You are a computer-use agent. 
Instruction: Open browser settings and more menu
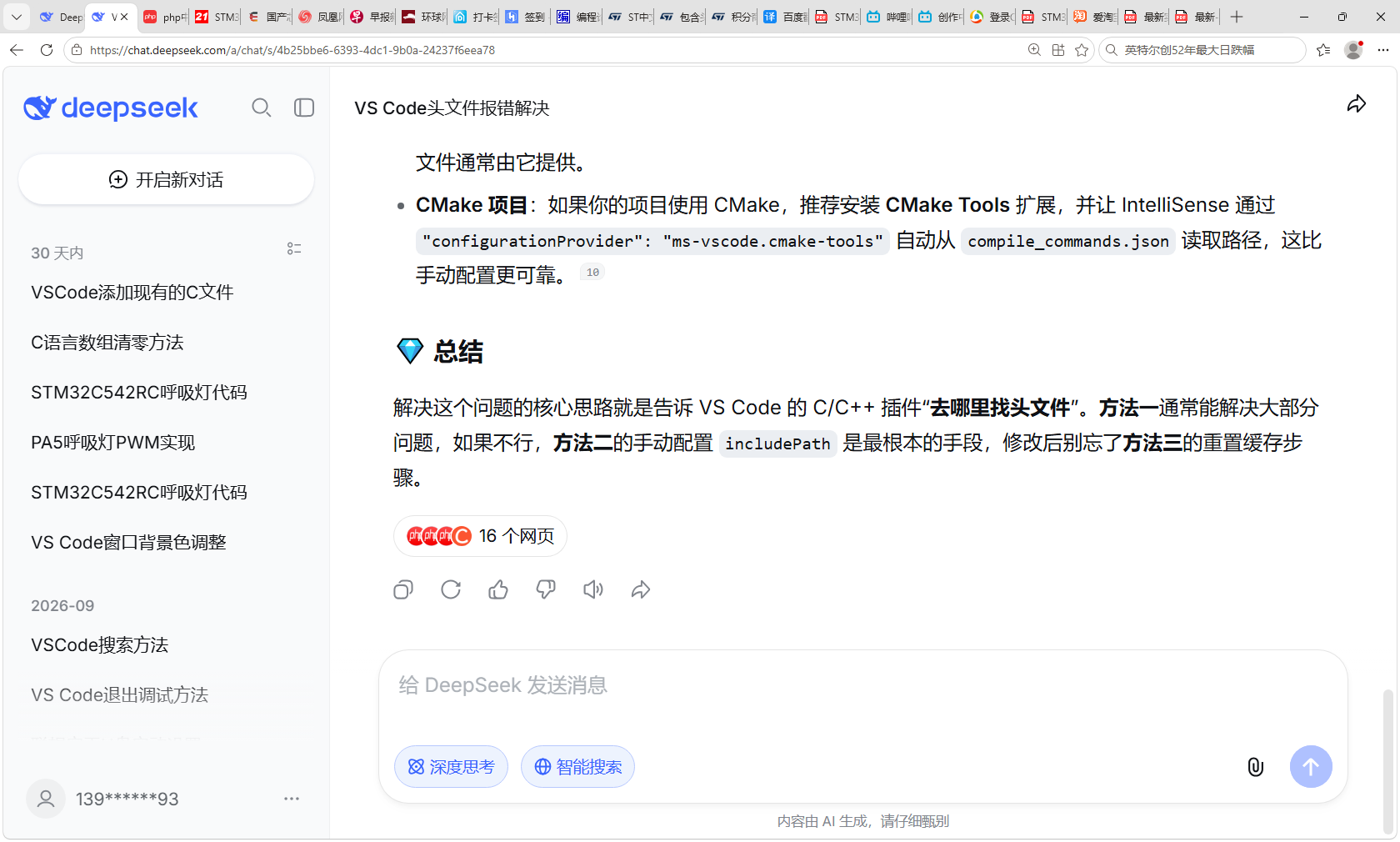(1383, 50)
